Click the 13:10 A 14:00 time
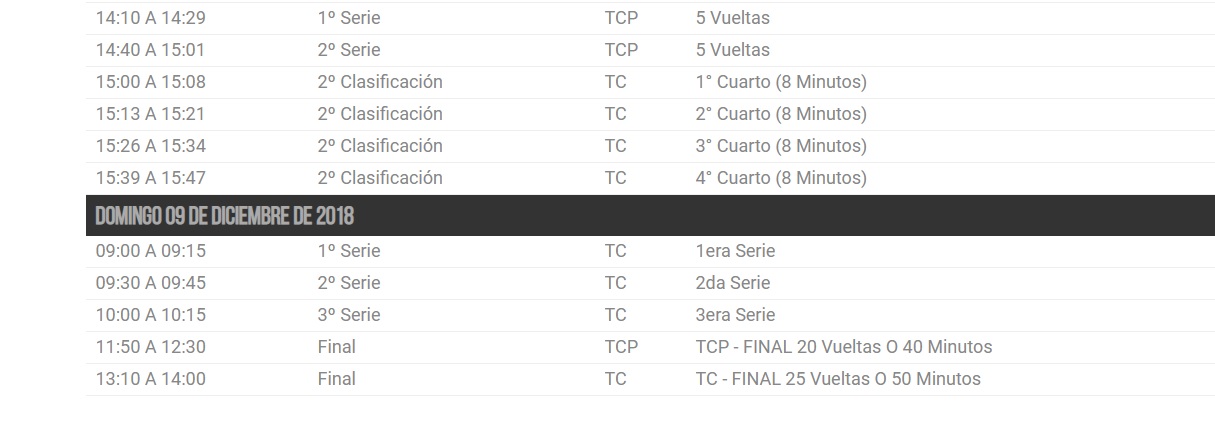Screen dimensions: 1215x423 (151, 379)
